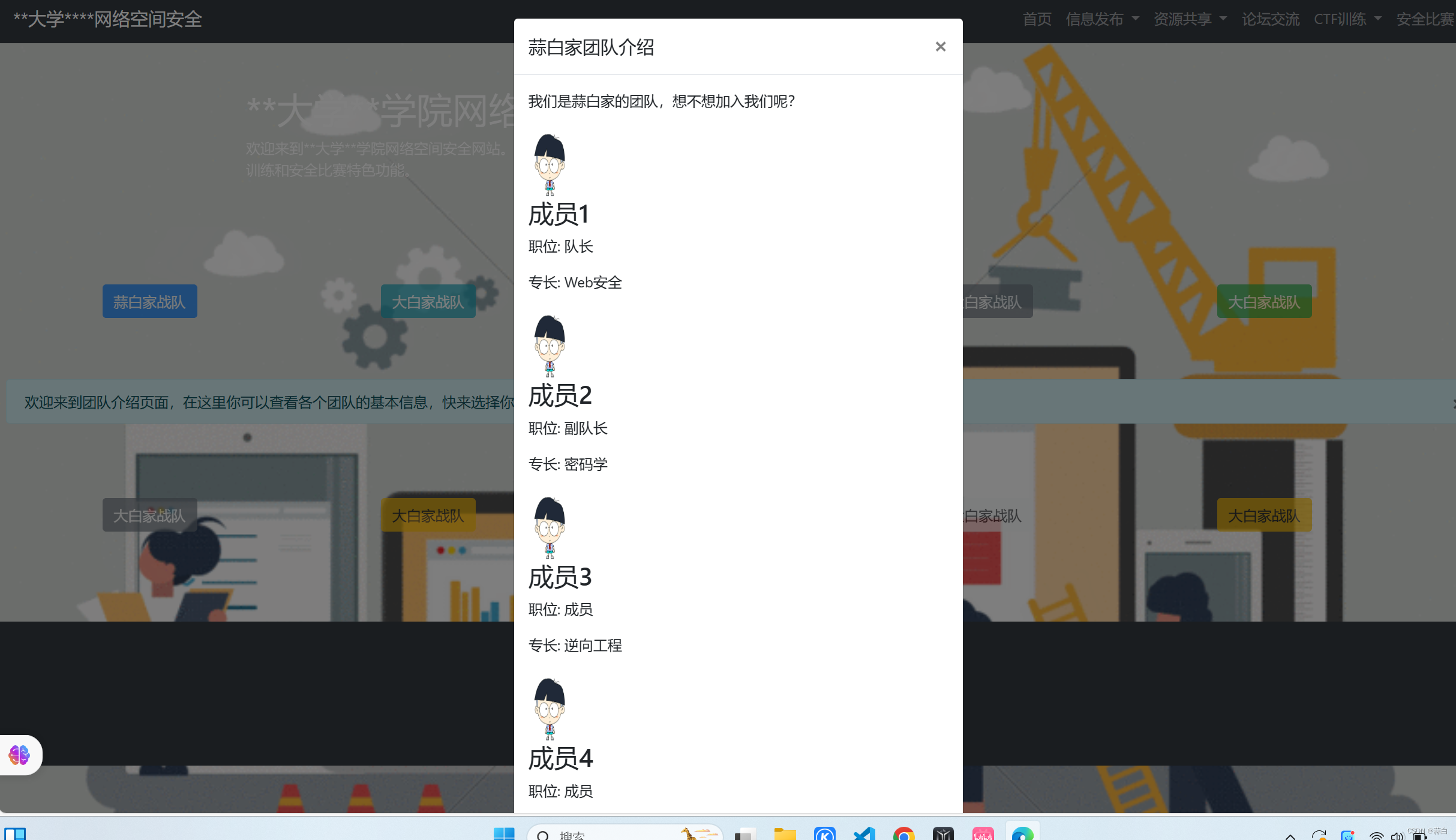Close the 蒜白家团队介绍 modal dialog
1456x840 pixels.
coord(940,47)
